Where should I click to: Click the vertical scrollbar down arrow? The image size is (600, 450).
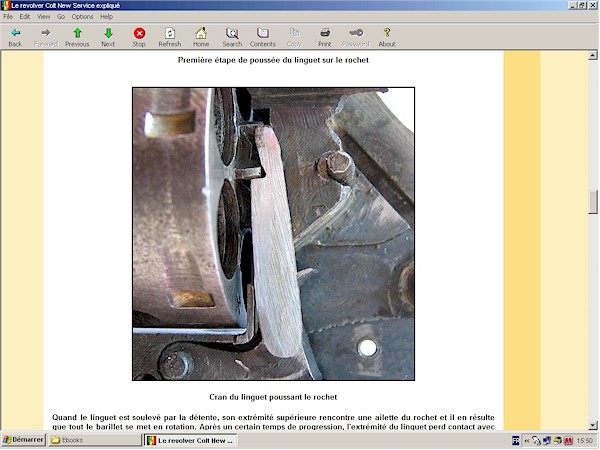point(593,425)
